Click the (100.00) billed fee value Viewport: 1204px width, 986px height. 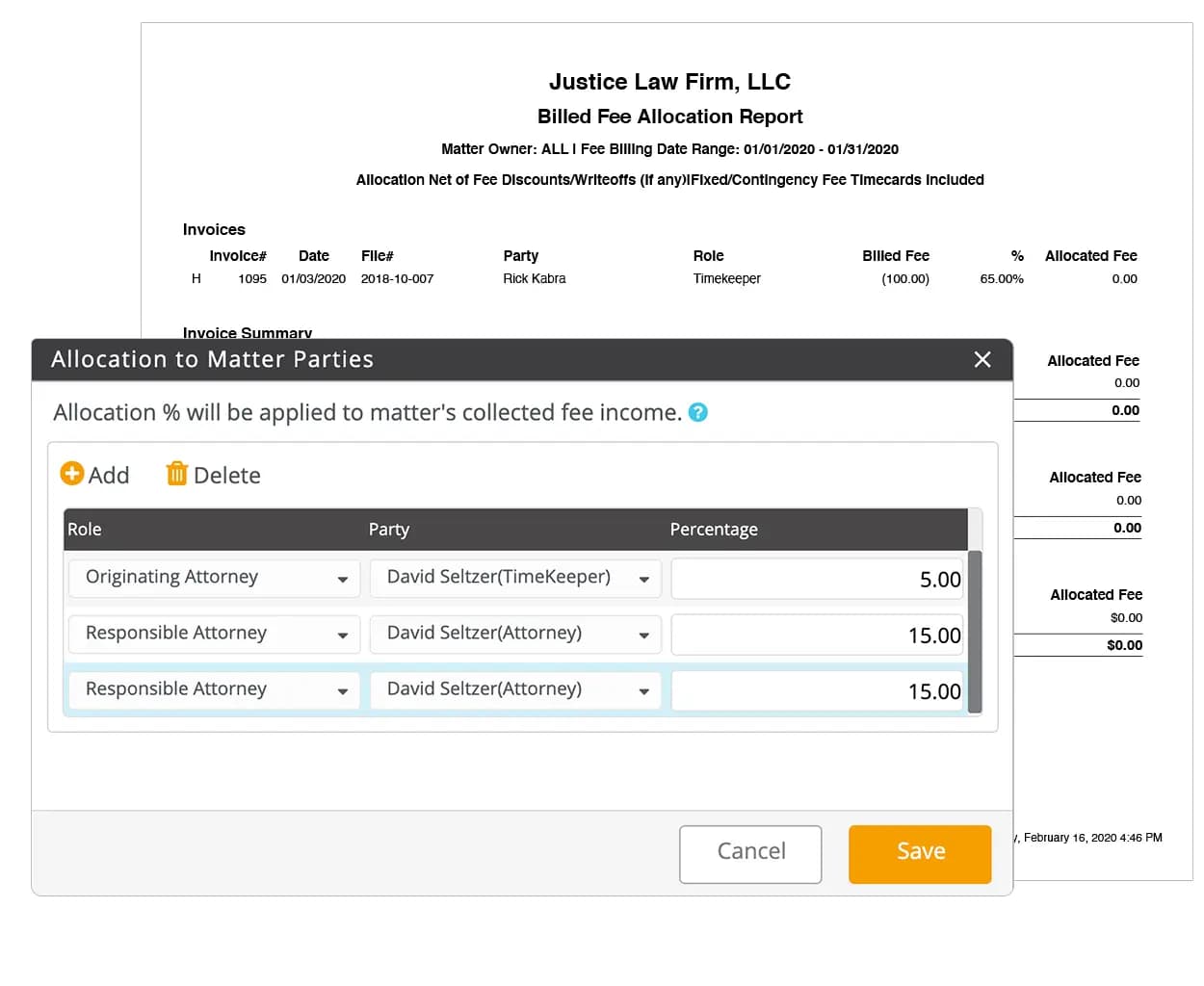[x=905, y=278]
